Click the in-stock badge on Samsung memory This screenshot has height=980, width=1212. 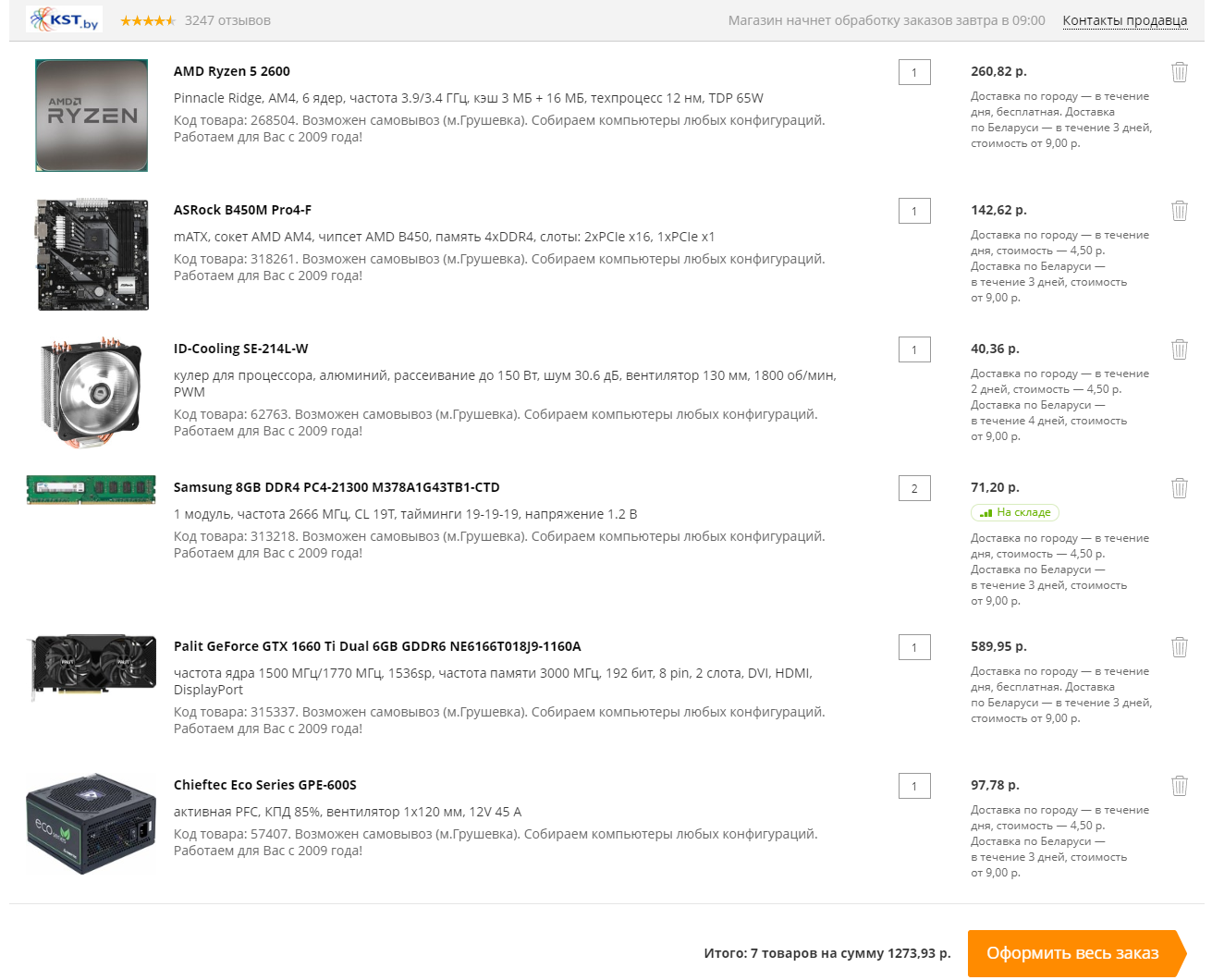click(1014, 512)
